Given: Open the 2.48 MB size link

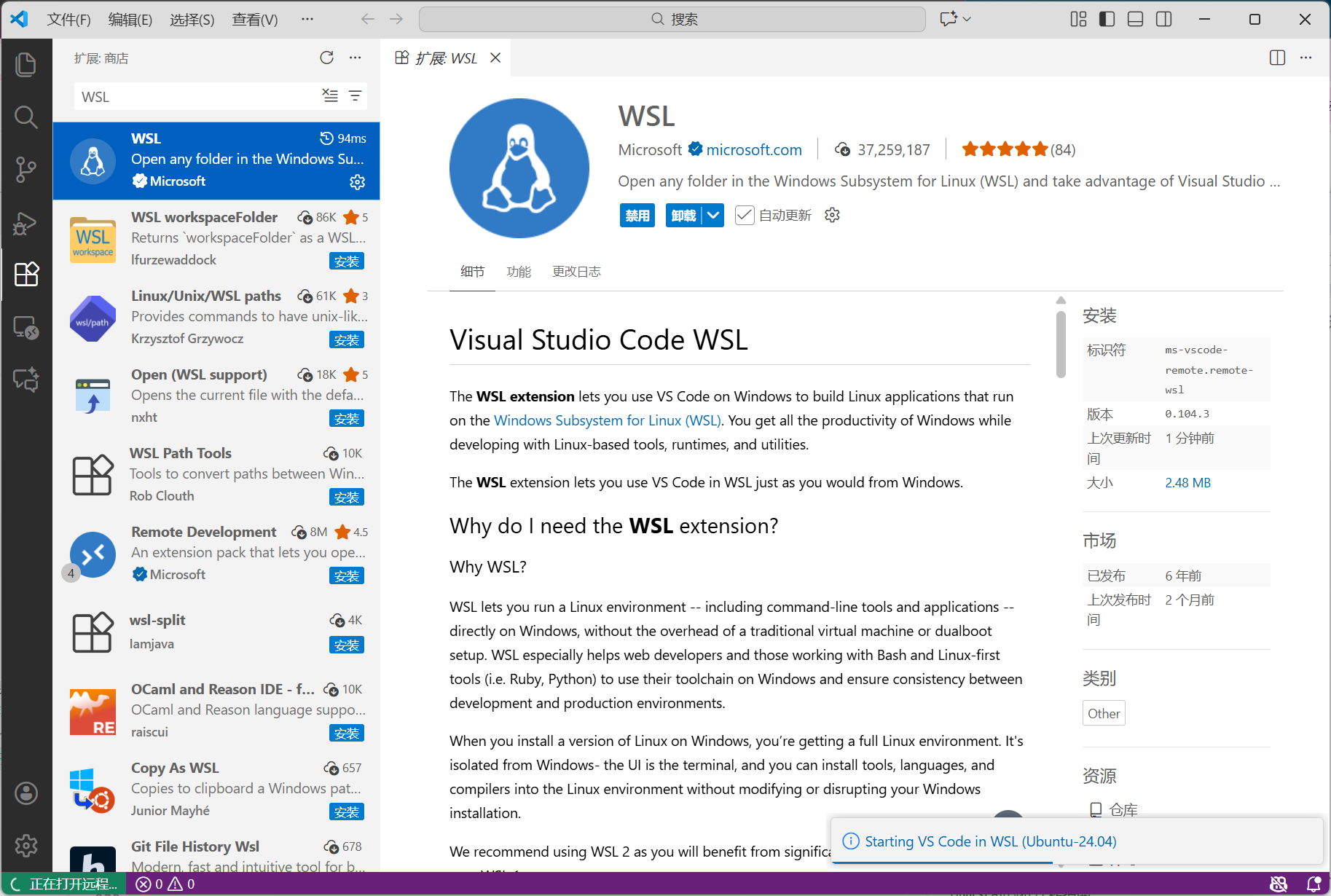Looking at the screenshot, I should pyautogui.click(x=1187, y=483).
